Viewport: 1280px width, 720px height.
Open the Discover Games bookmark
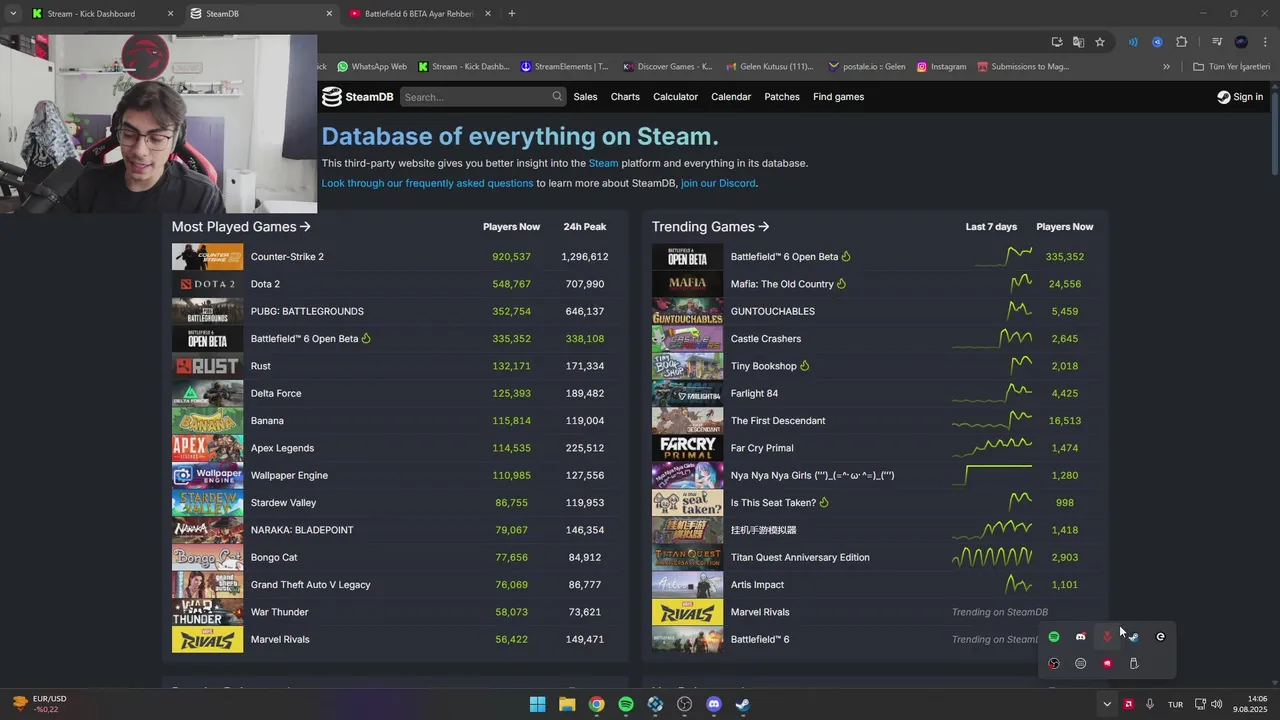(667, 67)
